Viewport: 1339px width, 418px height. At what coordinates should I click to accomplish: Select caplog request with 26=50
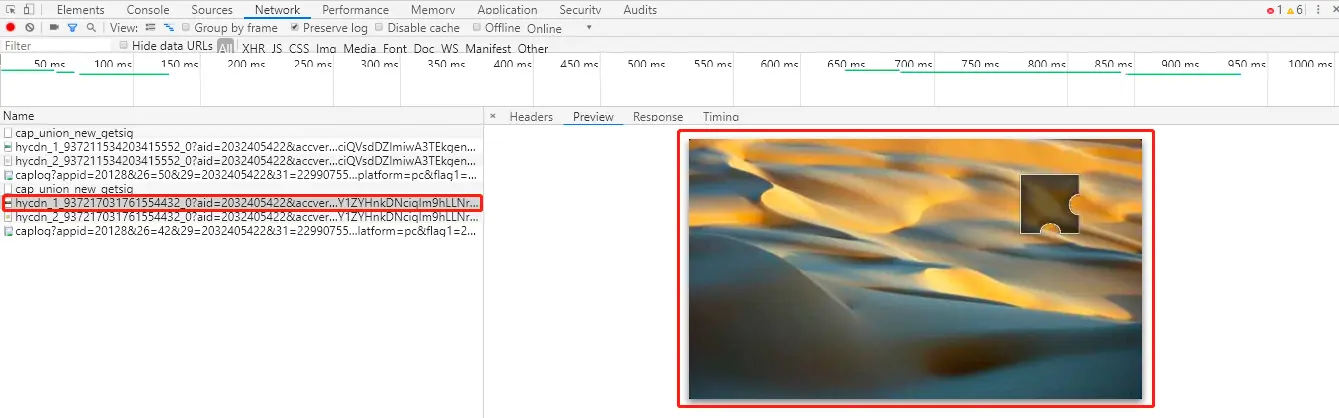[241, 175]
